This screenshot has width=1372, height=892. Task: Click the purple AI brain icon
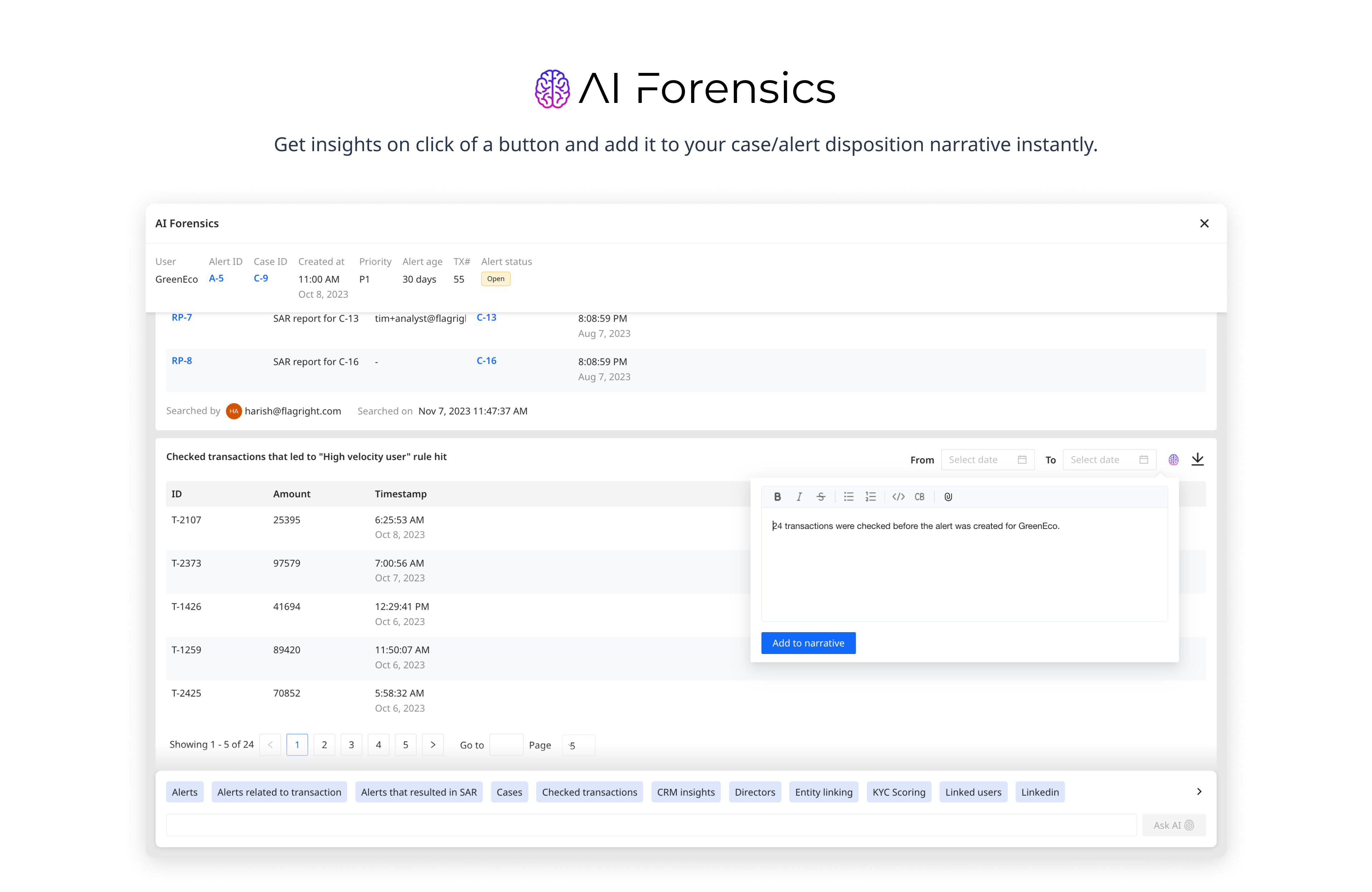[x=1173, y=460]
